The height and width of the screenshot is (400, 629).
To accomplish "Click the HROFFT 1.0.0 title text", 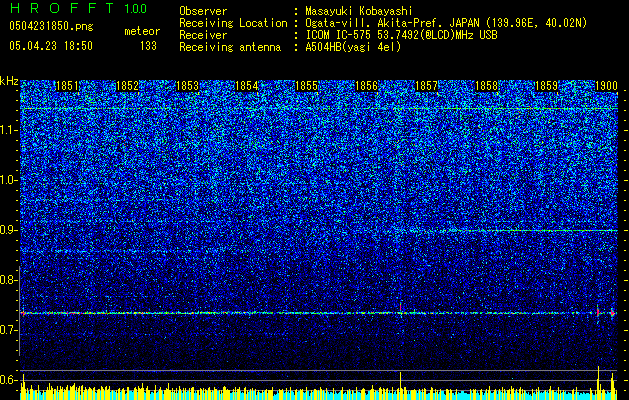I will (x=78, y=8).
